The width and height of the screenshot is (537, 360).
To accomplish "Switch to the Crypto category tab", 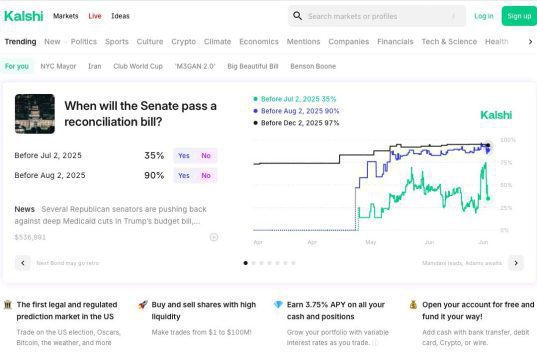I will click(x=184, y=41).
